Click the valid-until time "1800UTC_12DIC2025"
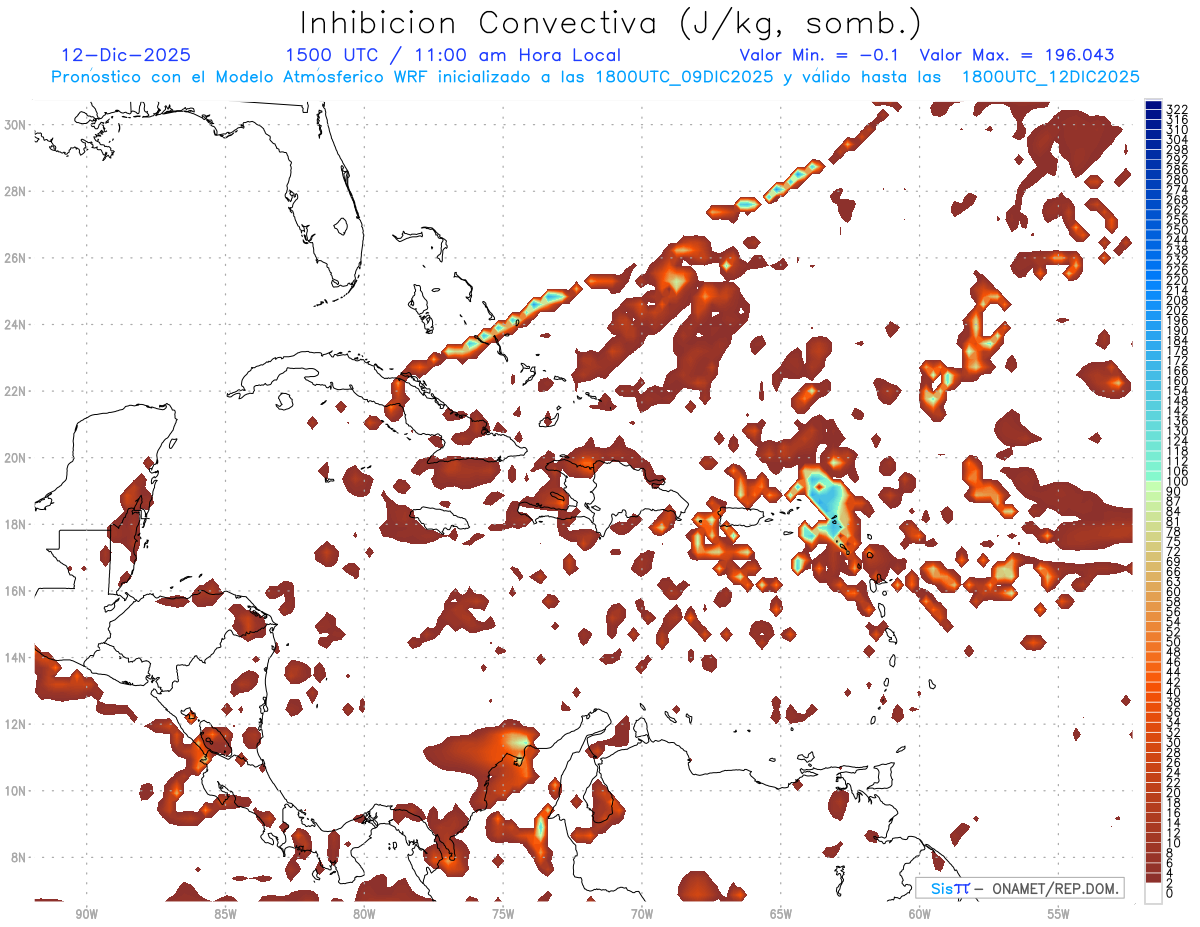 click(x=1050, y=77)
